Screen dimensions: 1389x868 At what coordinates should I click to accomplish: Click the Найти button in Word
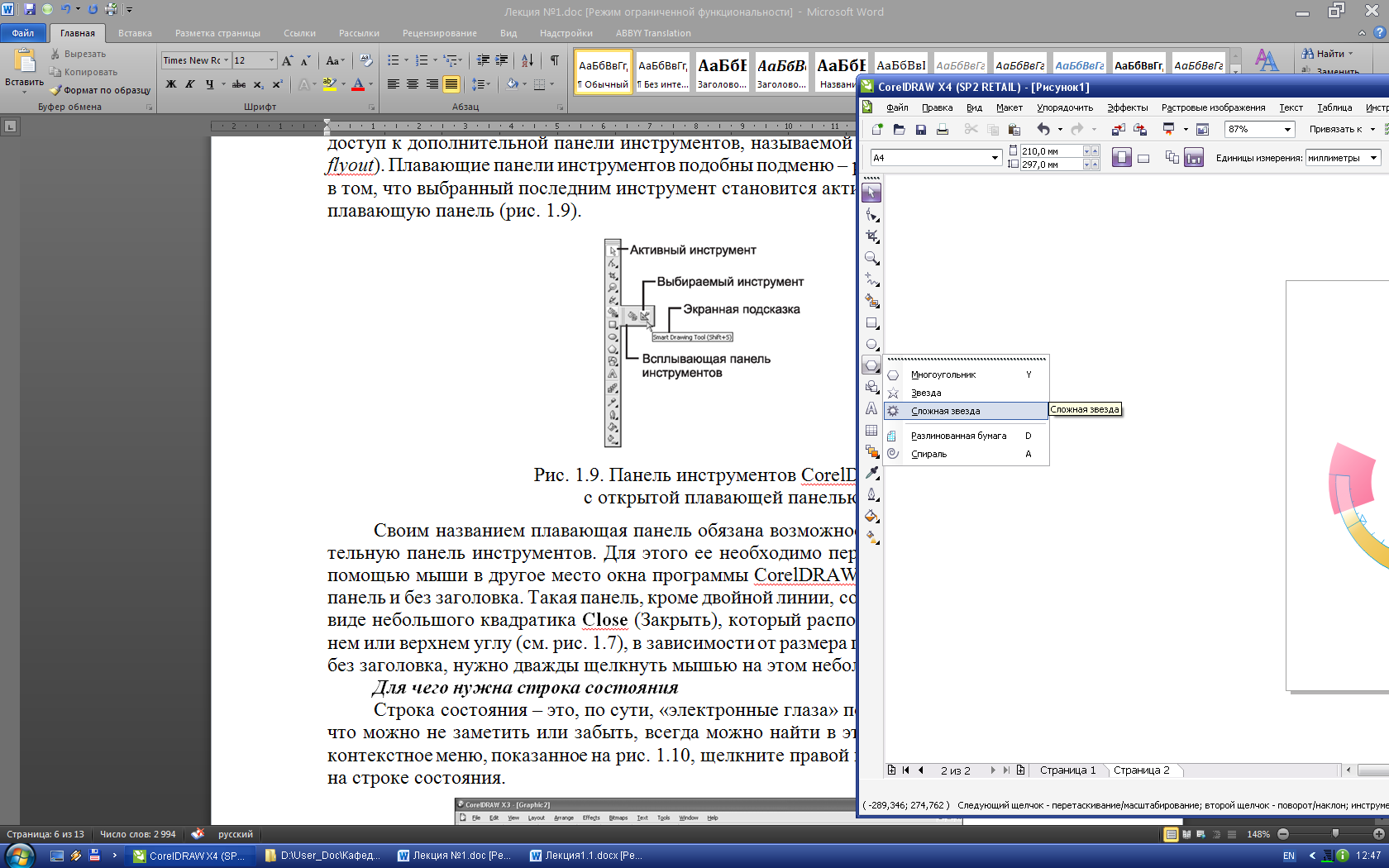[1327, 54]
